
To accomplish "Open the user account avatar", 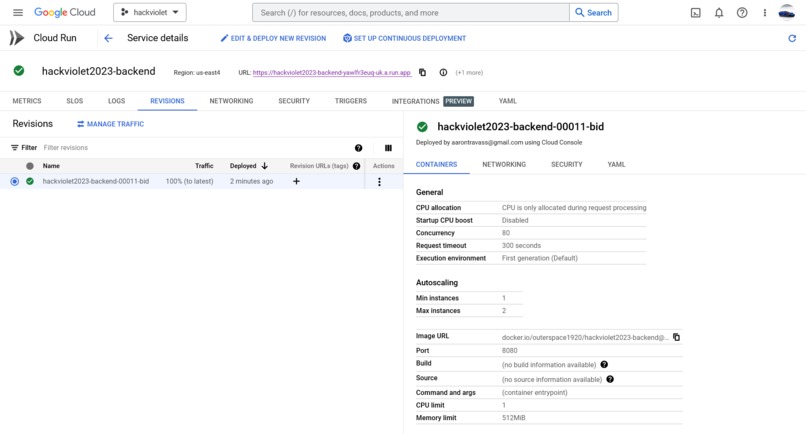I will click(x=786, y=12).
